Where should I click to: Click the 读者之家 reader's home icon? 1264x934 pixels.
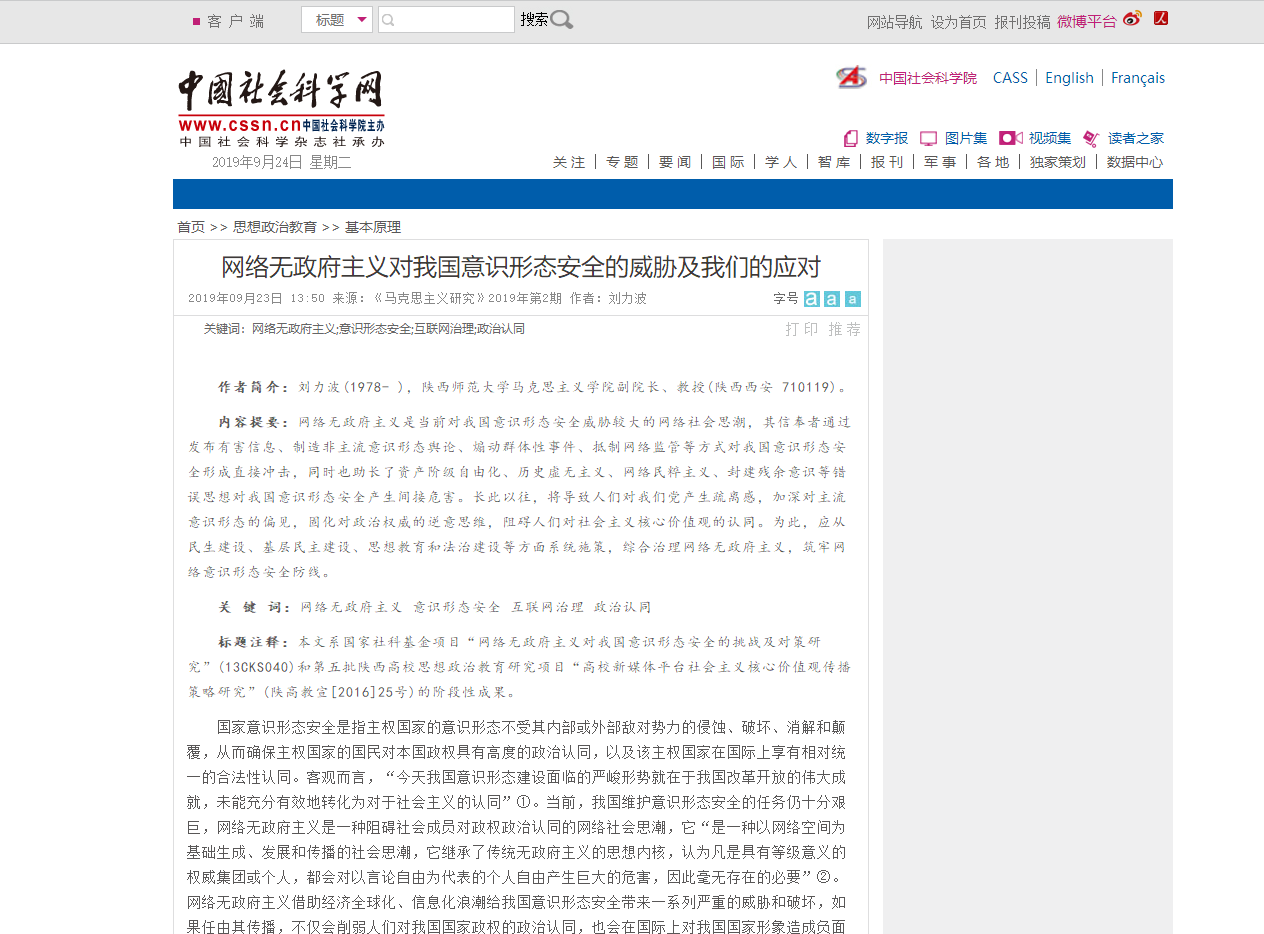coord(1090,138)
